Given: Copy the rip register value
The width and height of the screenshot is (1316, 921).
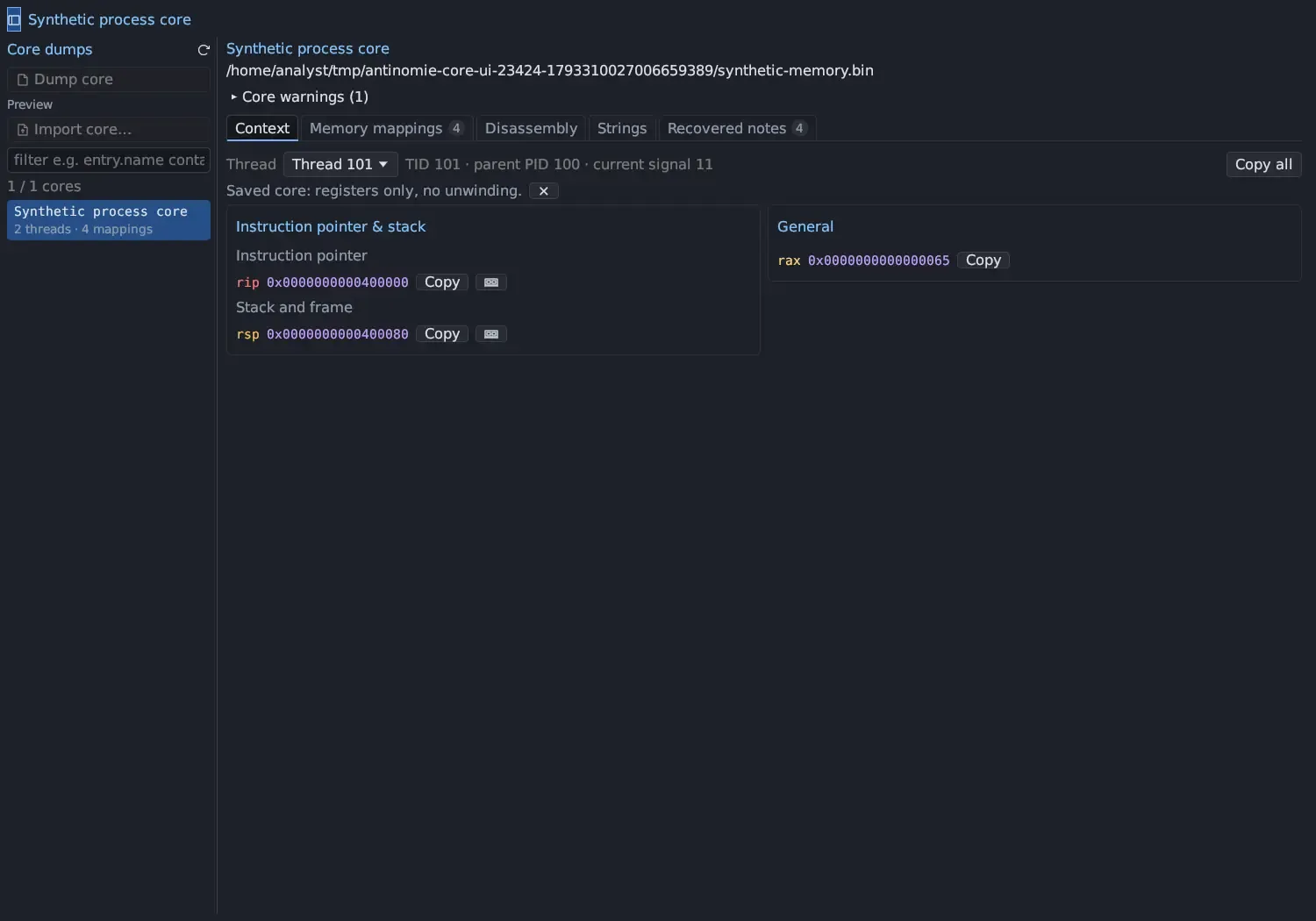Looking at the screenshot, I should 442,282.
